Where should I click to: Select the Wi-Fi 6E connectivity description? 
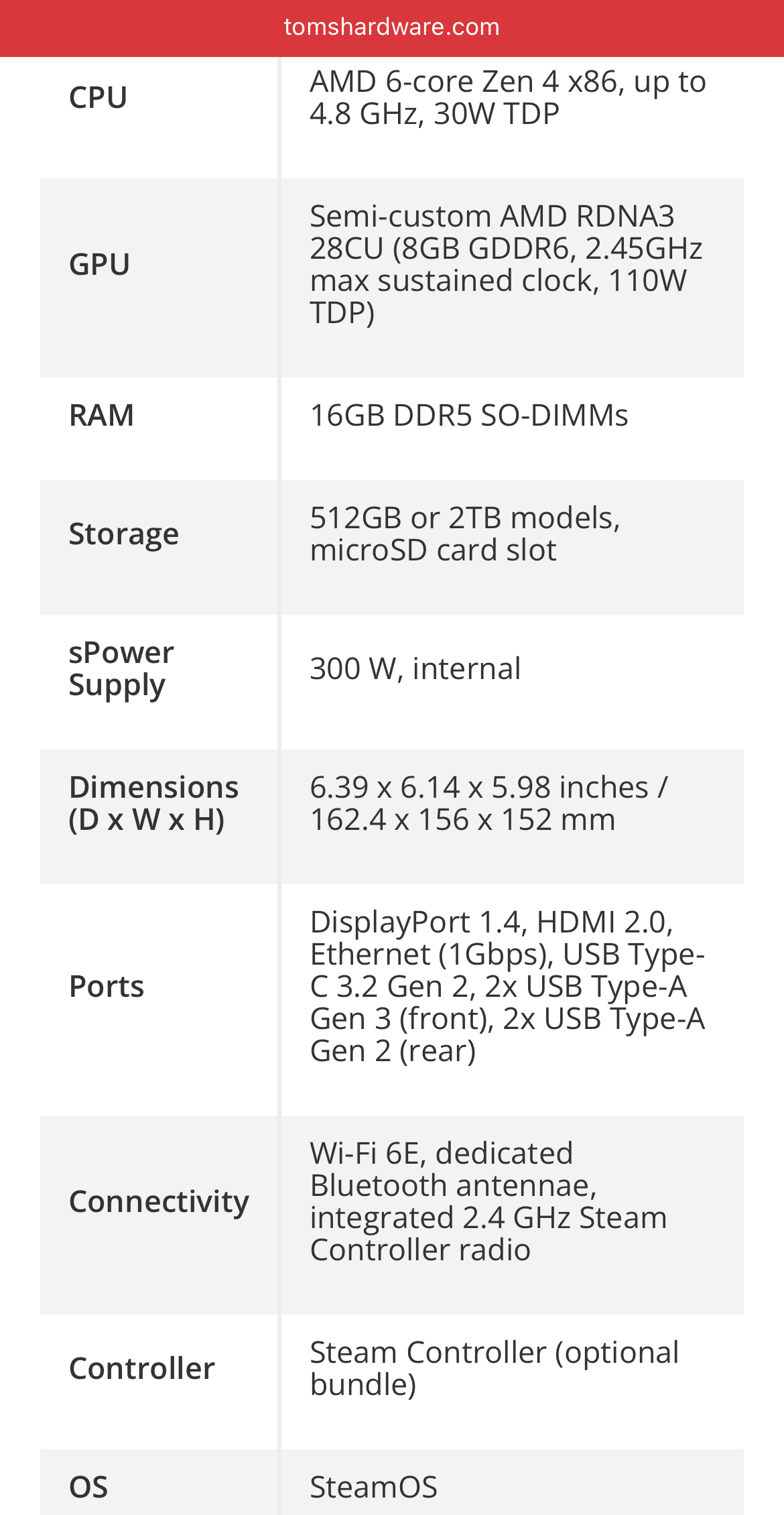488,1202
